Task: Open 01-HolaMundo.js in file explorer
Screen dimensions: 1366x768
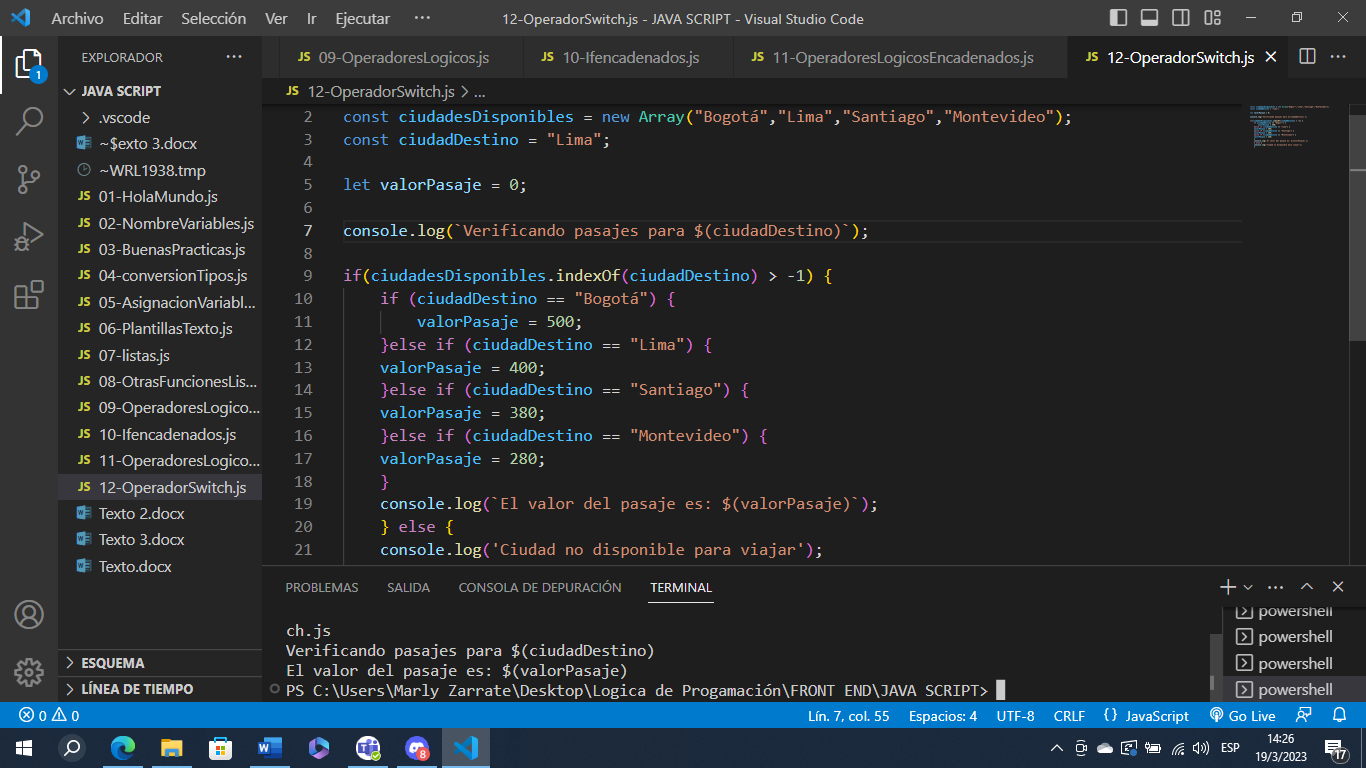Action: click(x=160, y=197)
